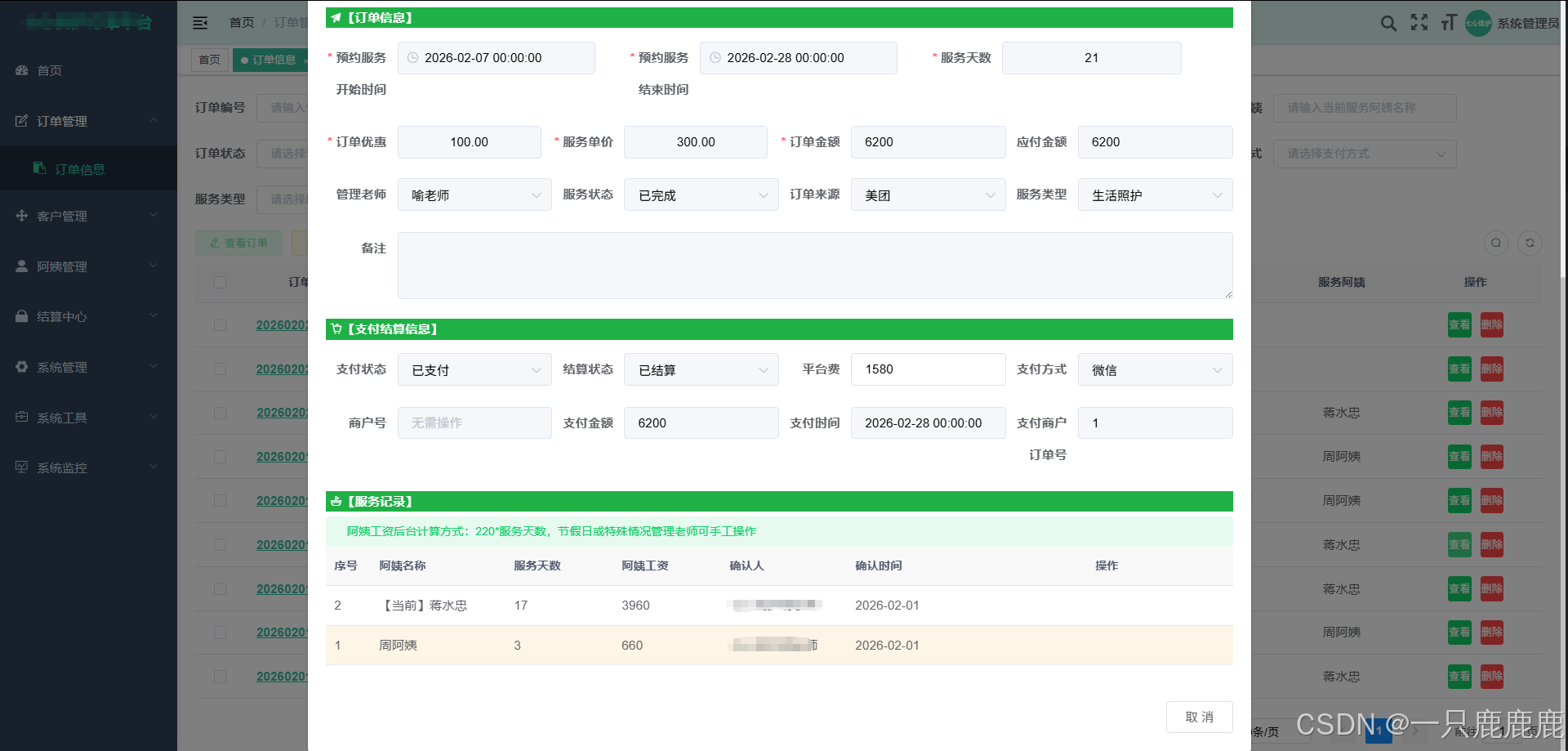1568x751 pixels.
Task: Go to 首页 in the breadcrumb
Action: coord(242,23)
